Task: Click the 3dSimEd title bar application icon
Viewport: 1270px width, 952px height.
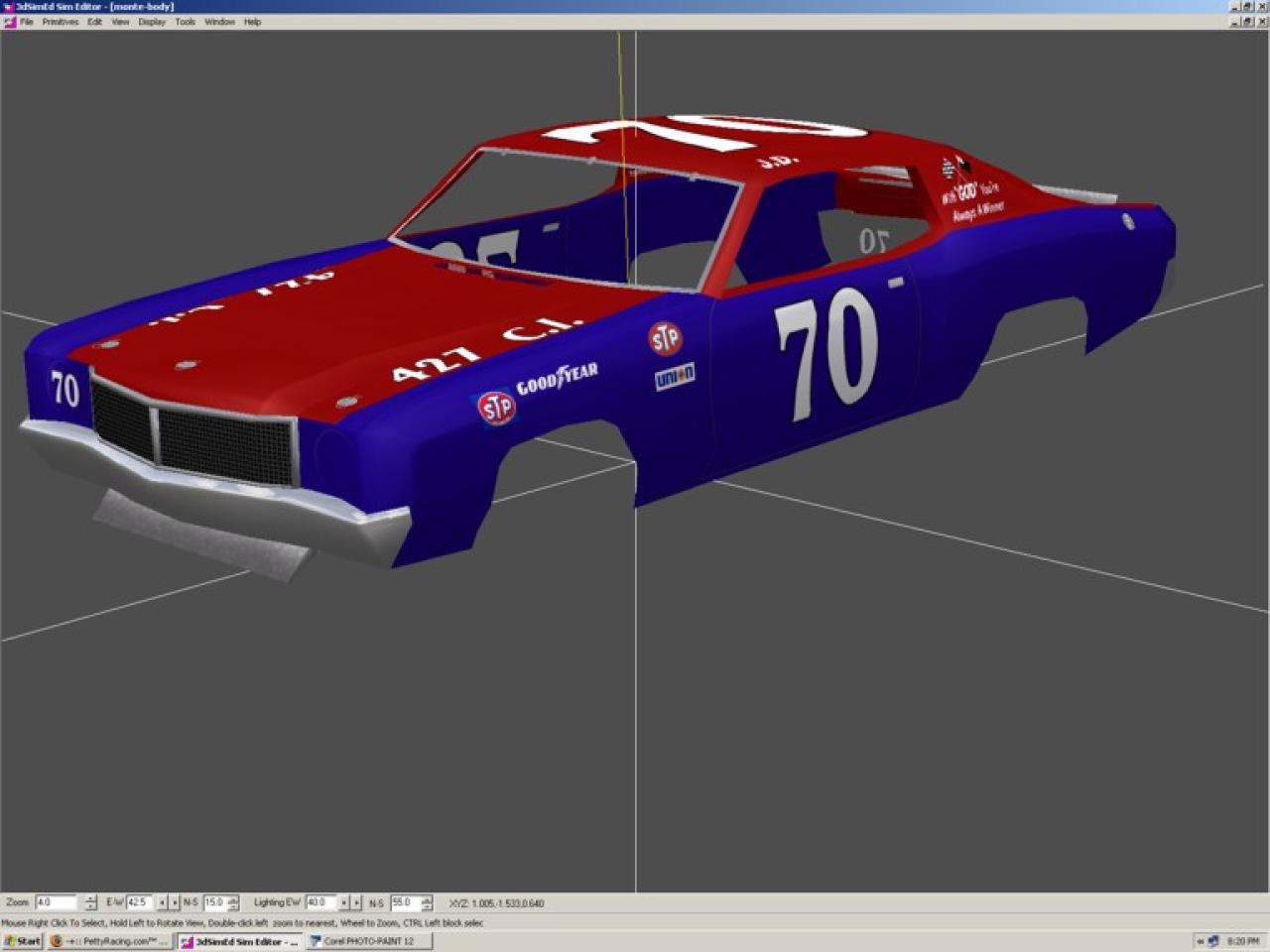Action: point(8,6)
